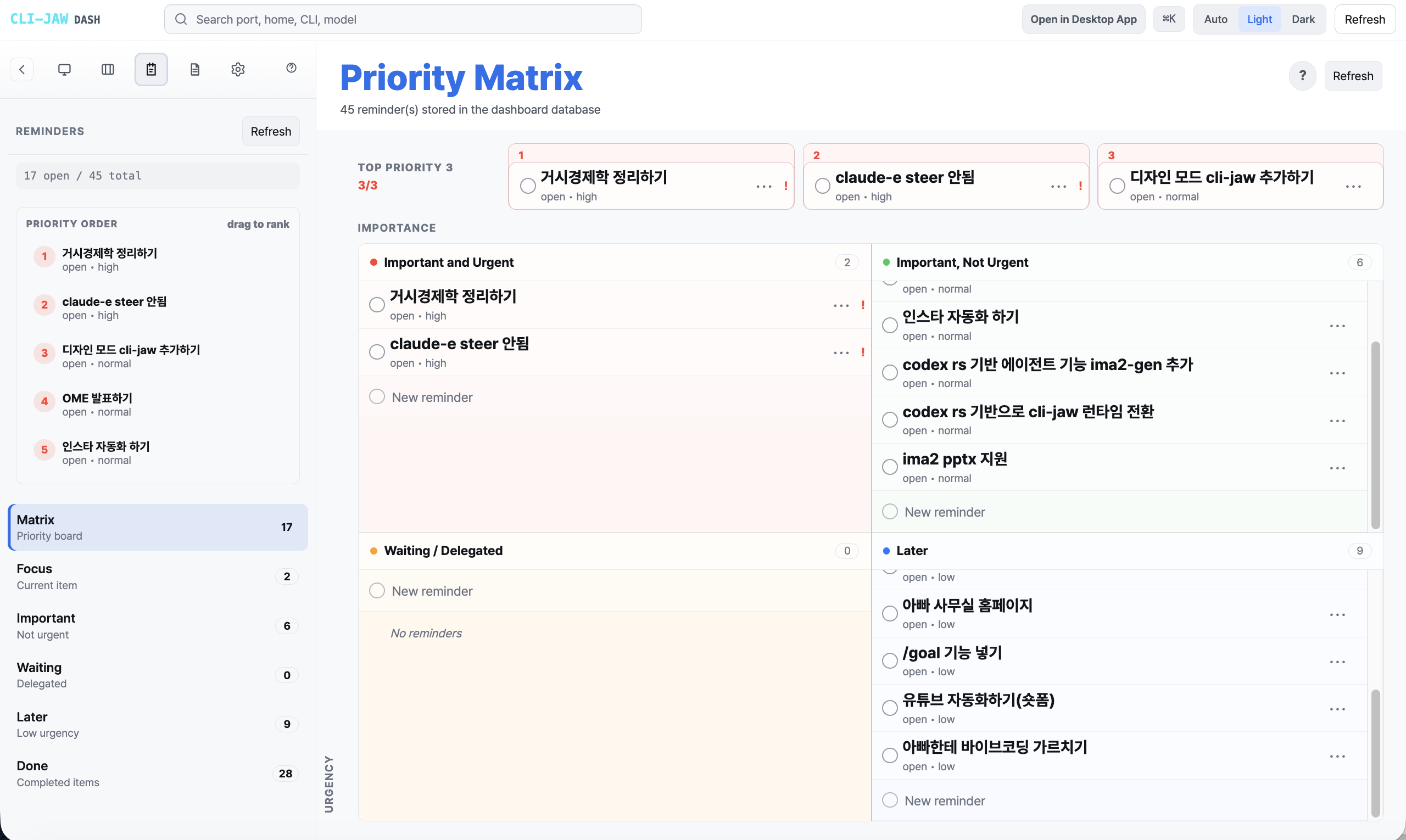Switch to the Important not urgent view
Image resolution: width=1406 pixels, height=840 pixels.
point(158,625)
